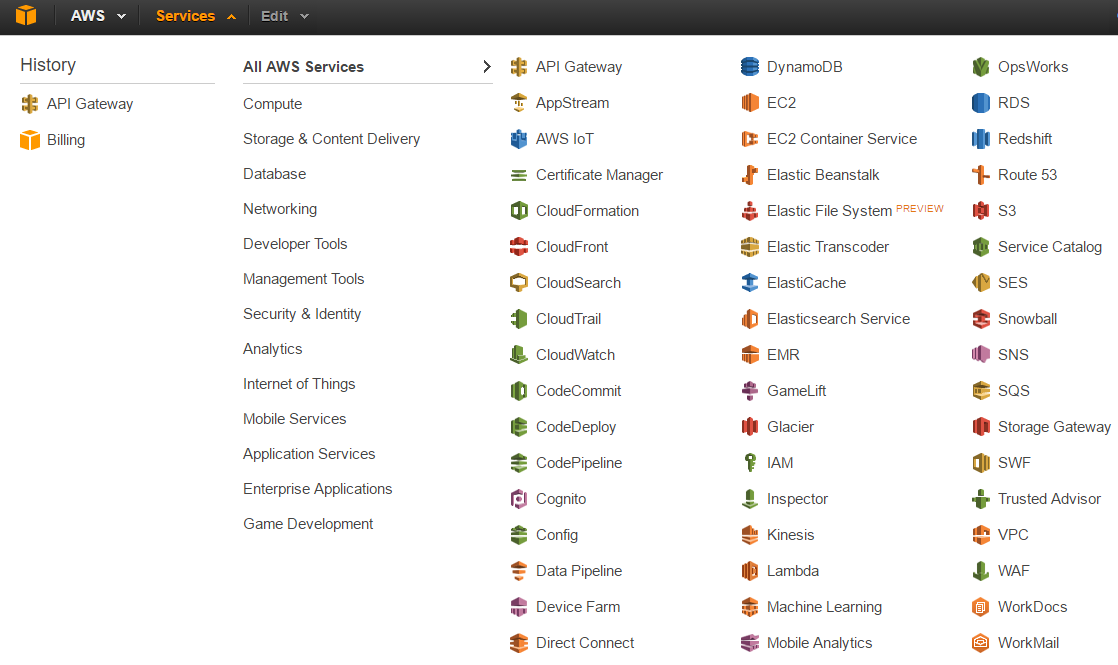Viewport: 1118px width, 665px height.
Task: Click the ElastiCache service icon
Action: click(x=750, y=283)
